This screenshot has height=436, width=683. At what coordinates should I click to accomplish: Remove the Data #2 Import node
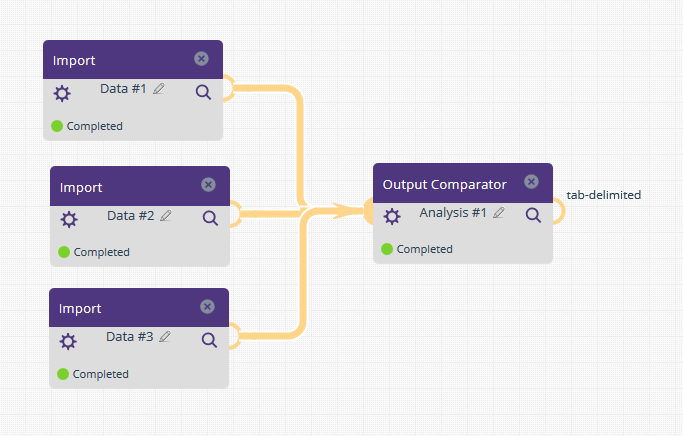[208, 185]
